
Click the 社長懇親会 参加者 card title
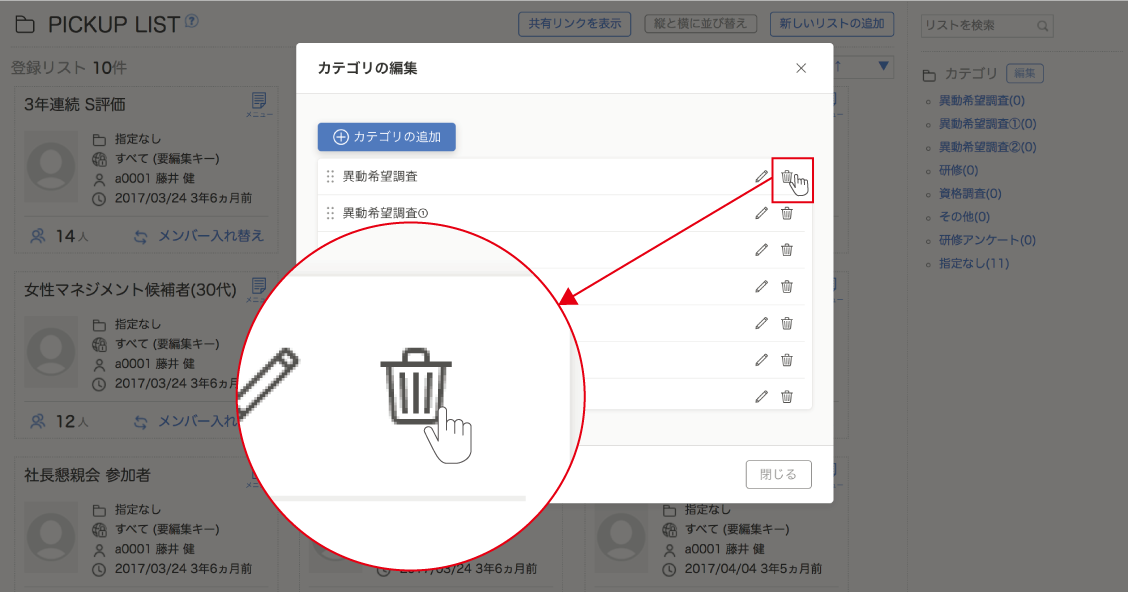pos(87,475)
